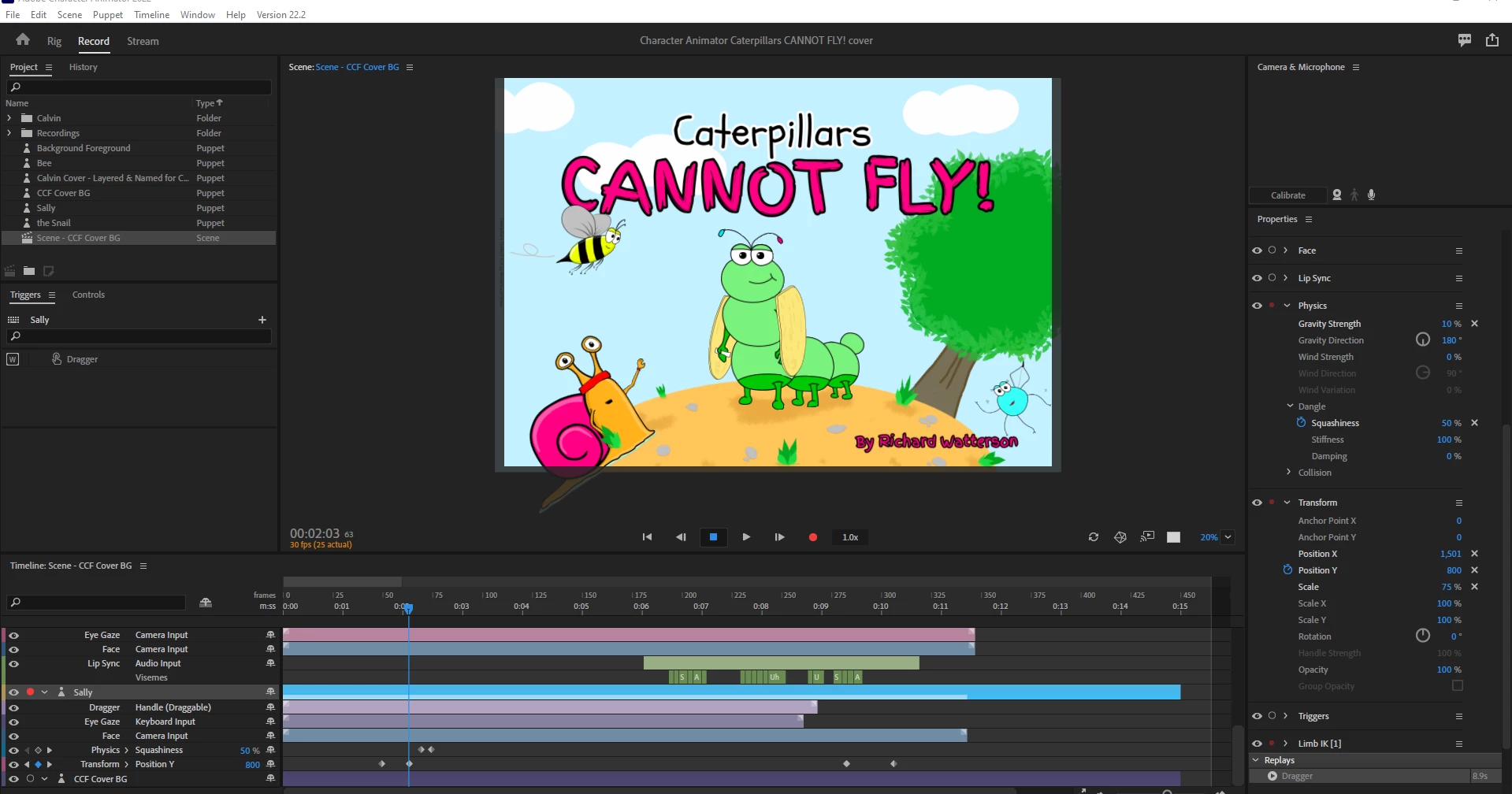The width and height of the screenshot is (1512, 794).
Task: Open Physics behavior menu icon
Action: coord(1459,306)
